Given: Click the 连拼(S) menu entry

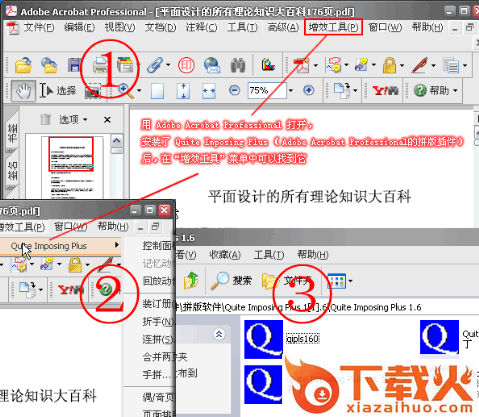Looking at the screenshot, I should point(158,339).
